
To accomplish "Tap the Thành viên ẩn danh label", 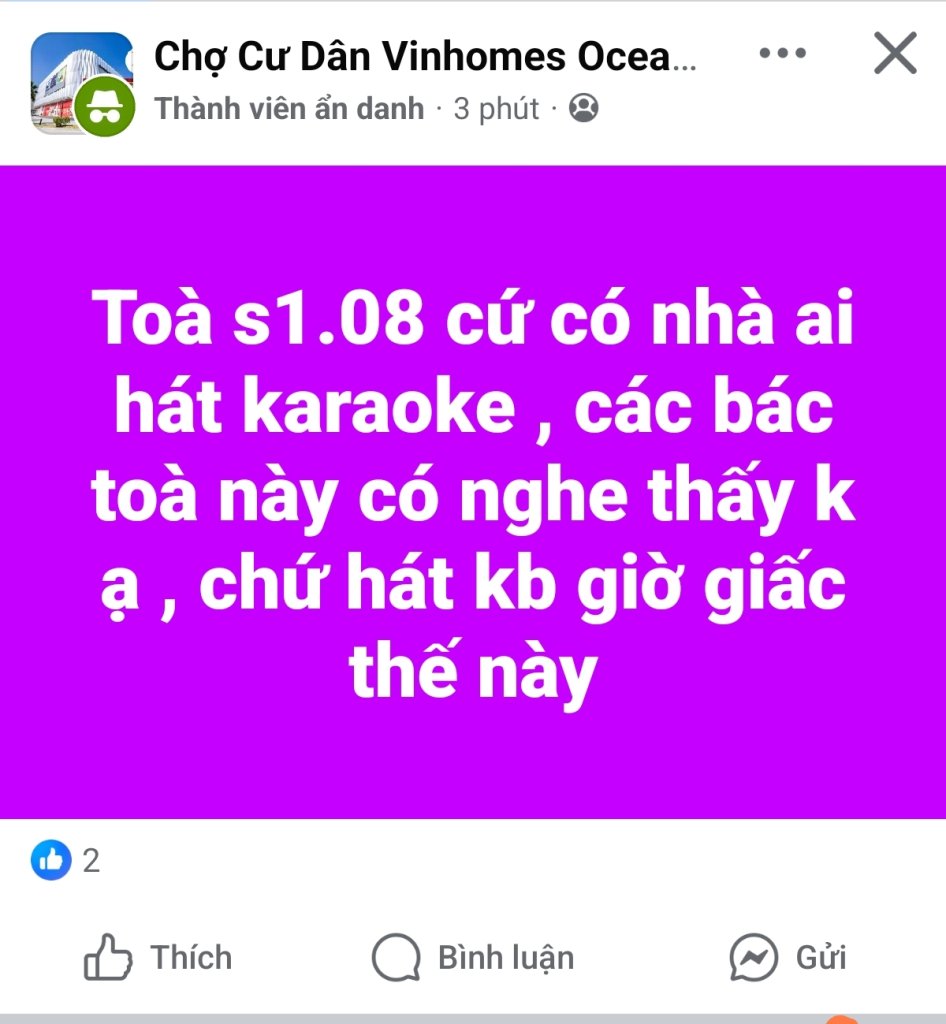I will [289, 108].
